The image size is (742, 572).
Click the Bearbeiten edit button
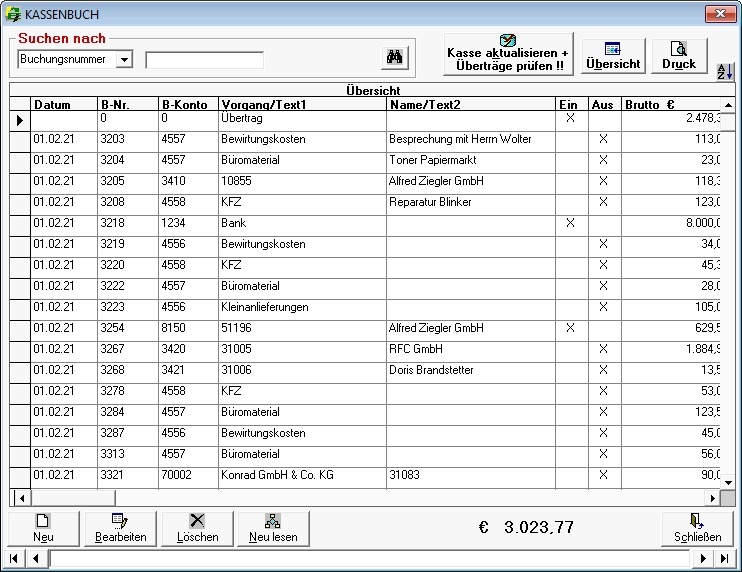(x=120, y=528)
